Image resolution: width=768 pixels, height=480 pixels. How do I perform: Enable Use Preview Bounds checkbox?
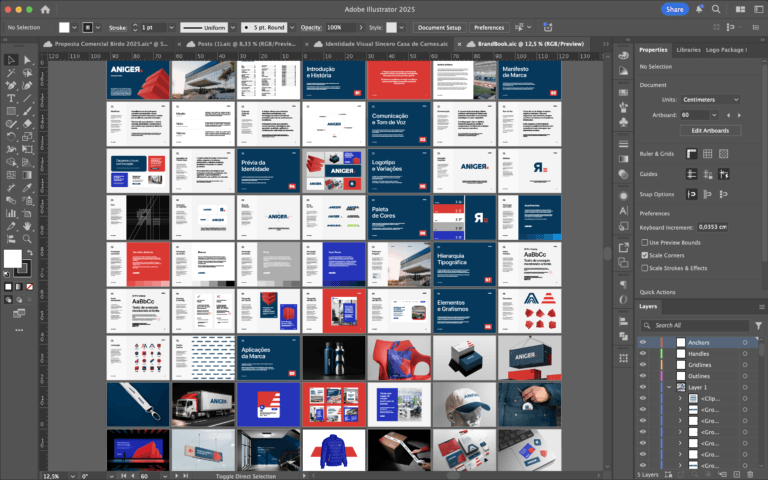pos(645,243)
